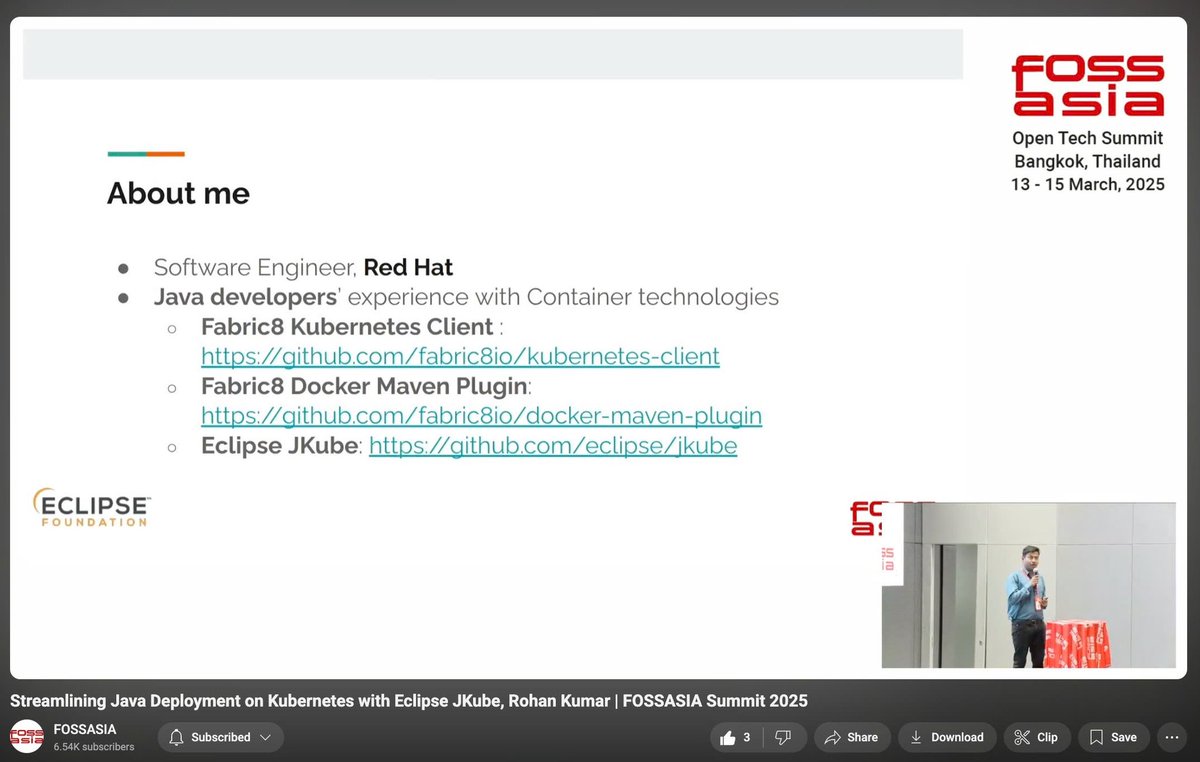The width and height of the screenshot is (1200, 762).
Task: Click the 13 - 15 March, 2025 date text
Action: (x=1088, y=185)
